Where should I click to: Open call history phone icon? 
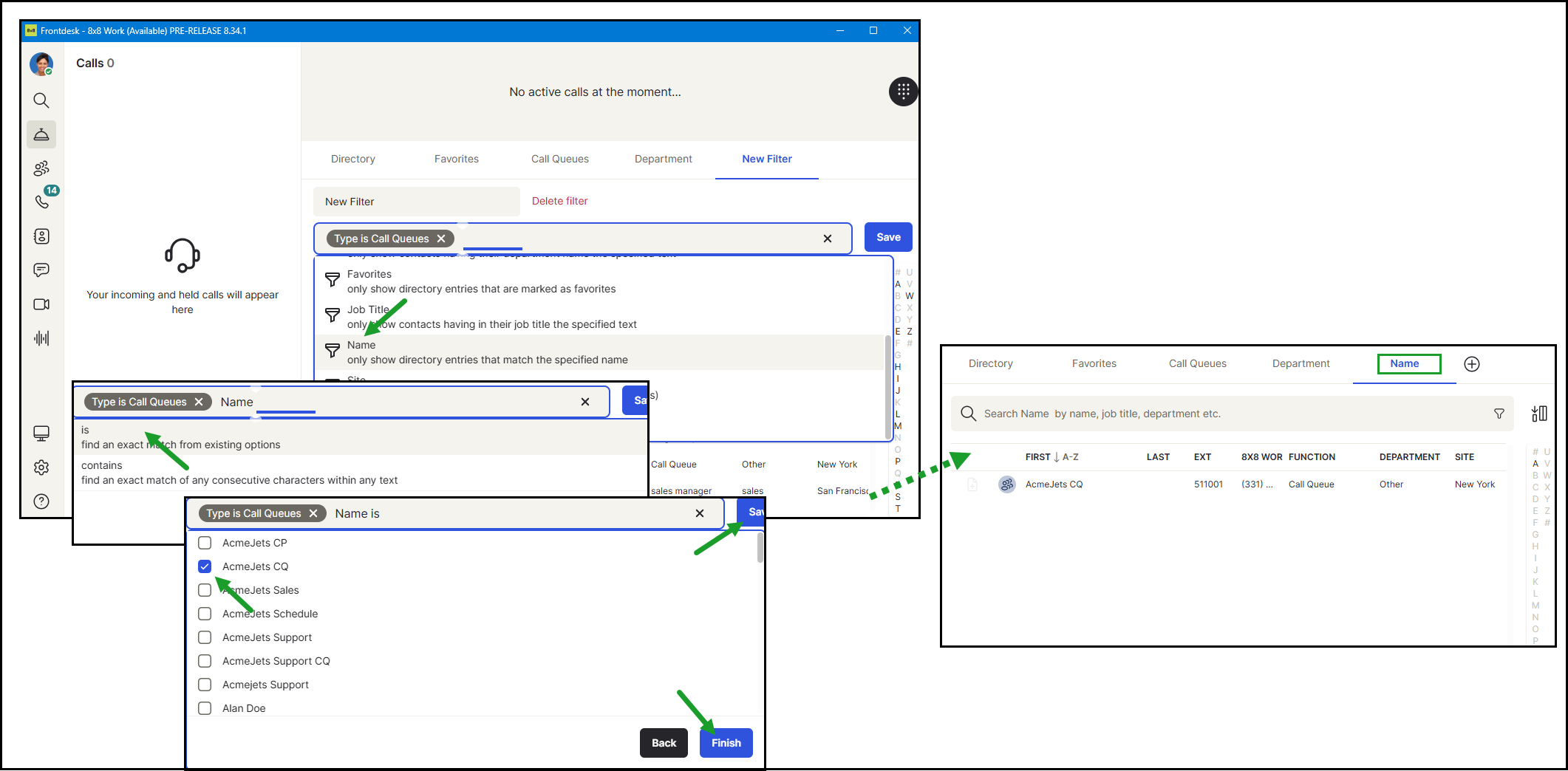point(41,202)
